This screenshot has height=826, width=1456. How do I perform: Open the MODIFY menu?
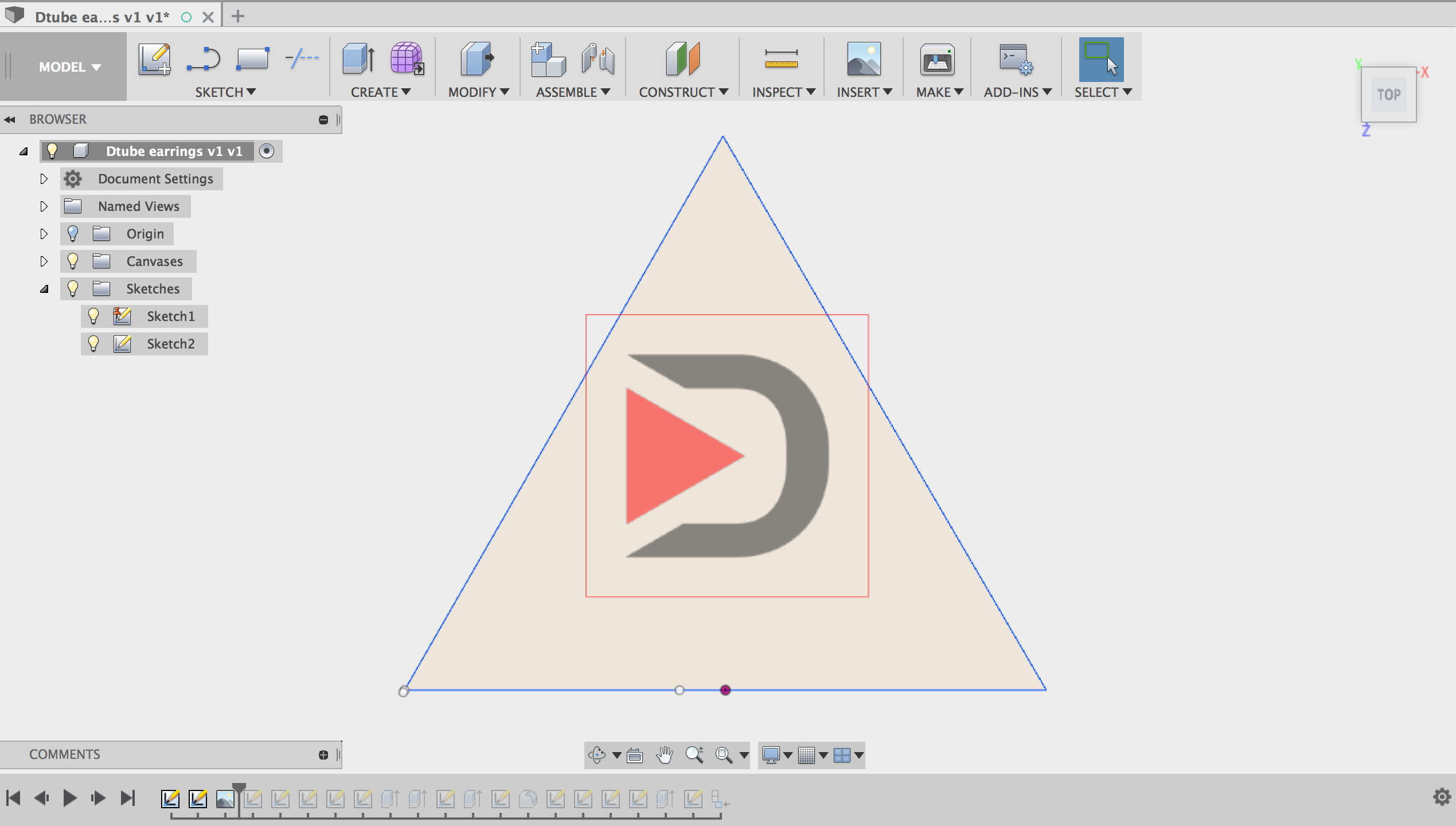pos(479,92)
